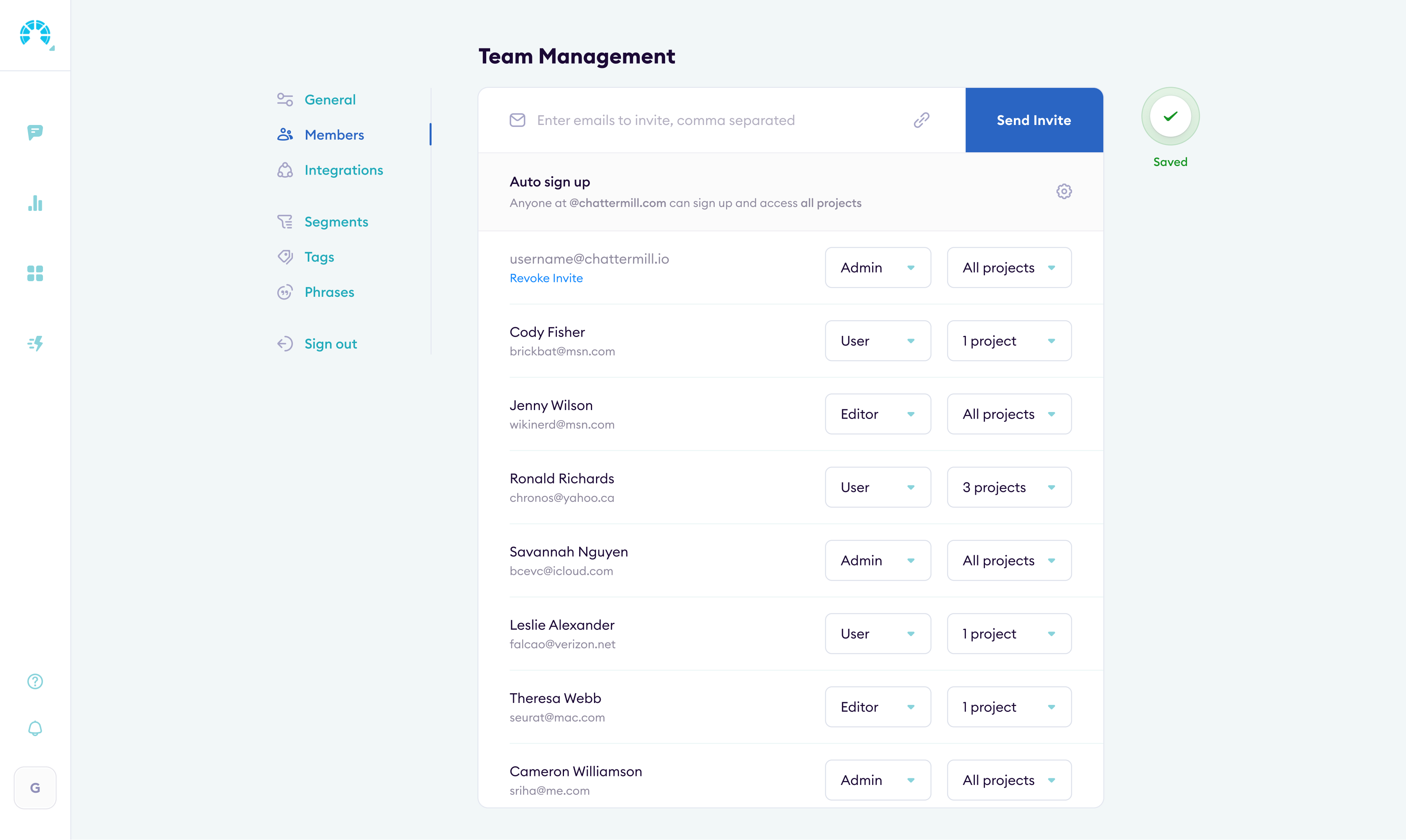The image size is (1406, 840).
Task: Open the feedback chat icon in sidebar
Action: click(35, 132)
